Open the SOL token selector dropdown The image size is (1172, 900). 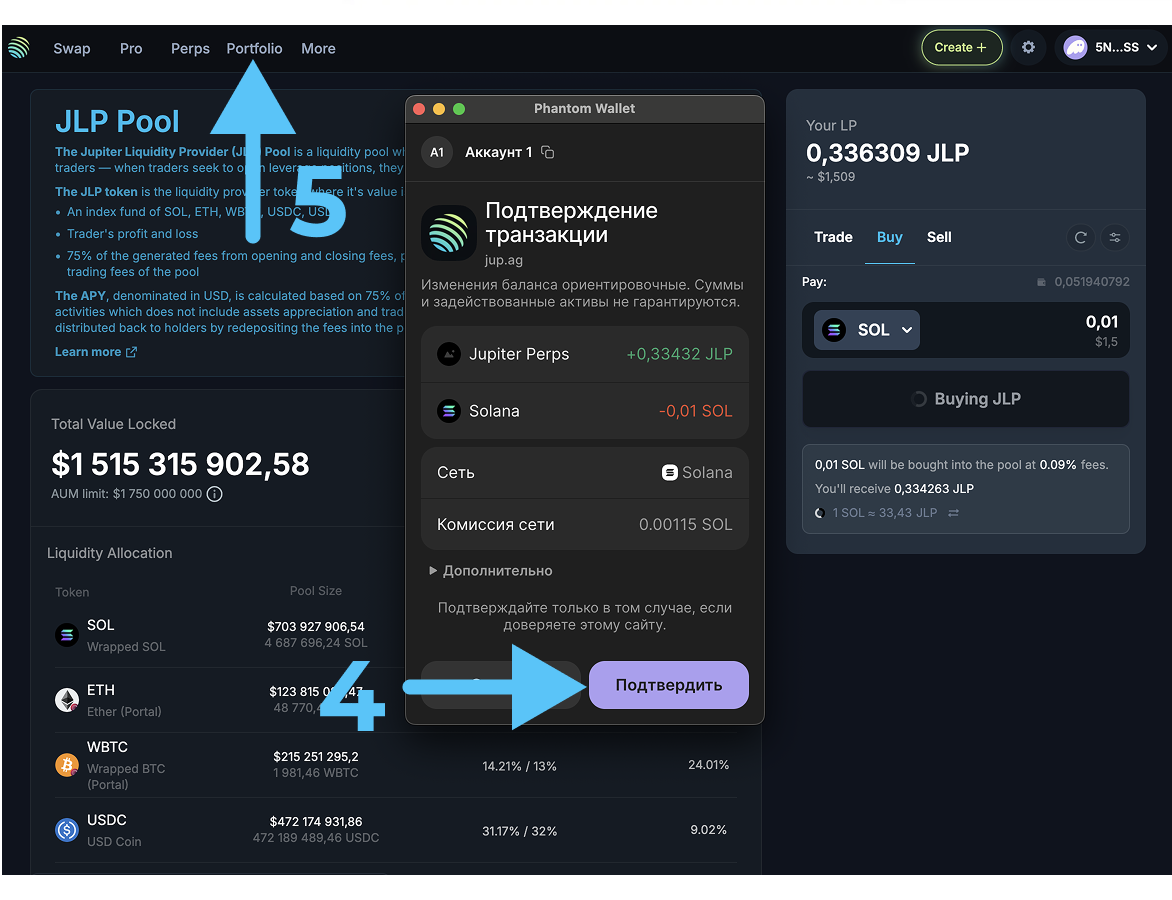click(867, 330)
